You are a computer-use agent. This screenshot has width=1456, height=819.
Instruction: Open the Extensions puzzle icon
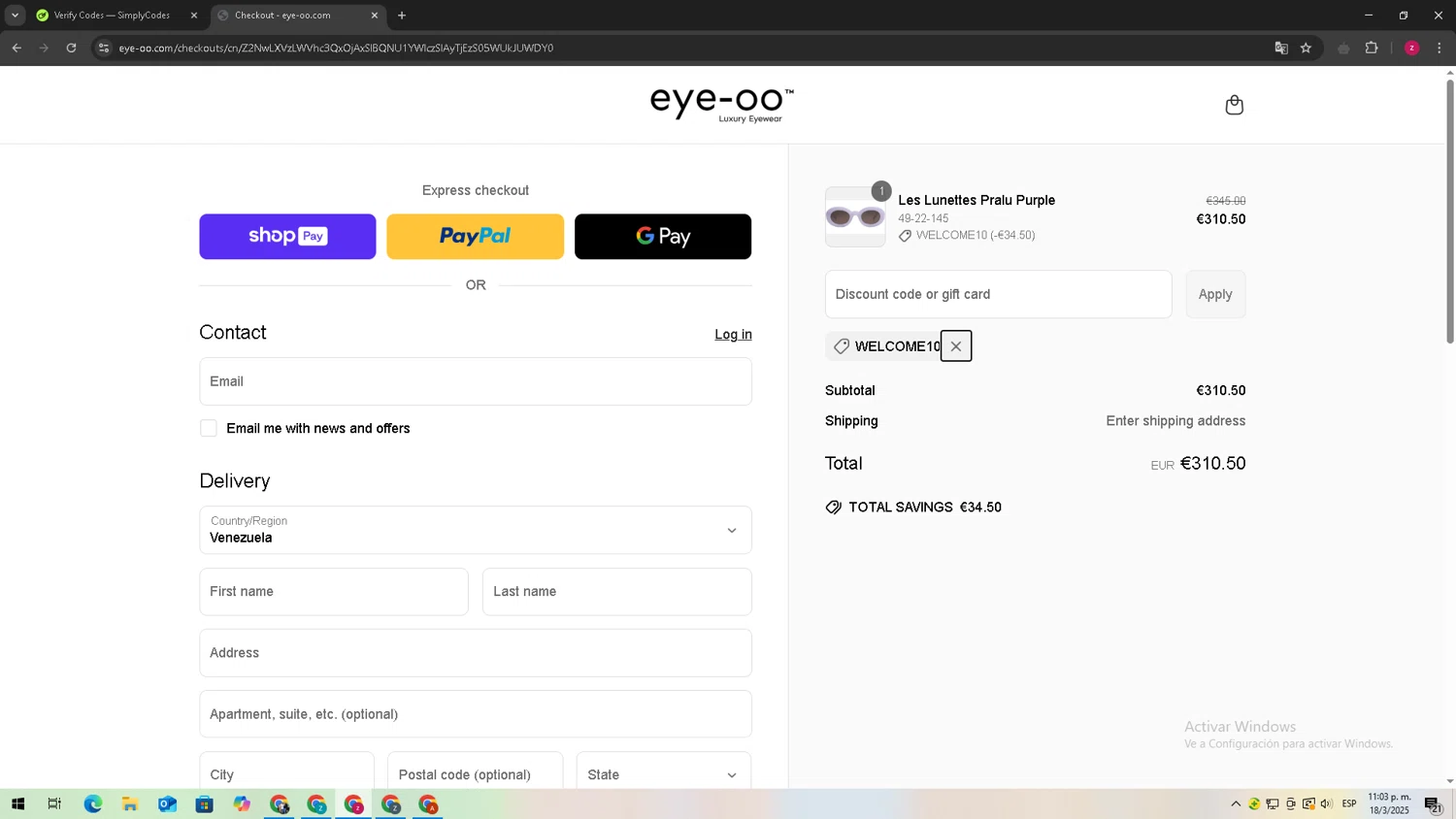pyautogui.click(x=1372, y=48)
